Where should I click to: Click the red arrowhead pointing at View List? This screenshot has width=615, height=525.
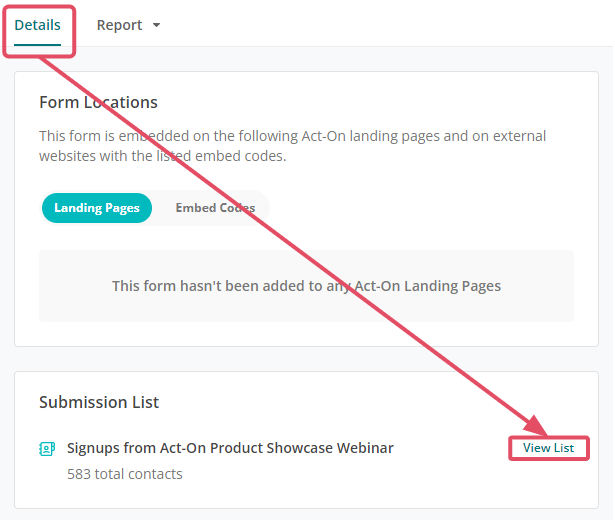pos(535,425)
